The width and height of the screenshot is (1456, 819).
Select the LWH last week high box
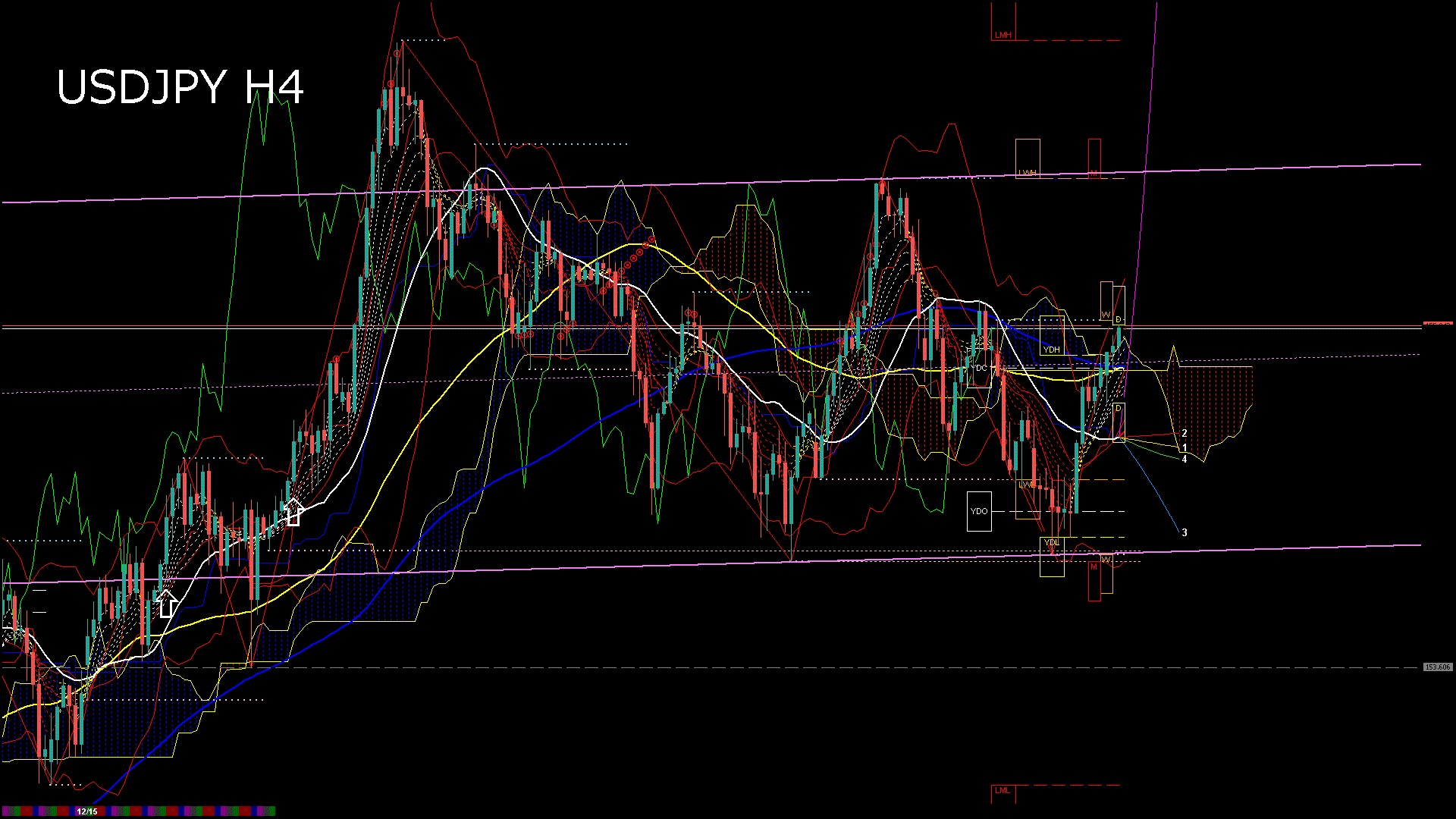pyautogui.click(x=1028, y=159)
